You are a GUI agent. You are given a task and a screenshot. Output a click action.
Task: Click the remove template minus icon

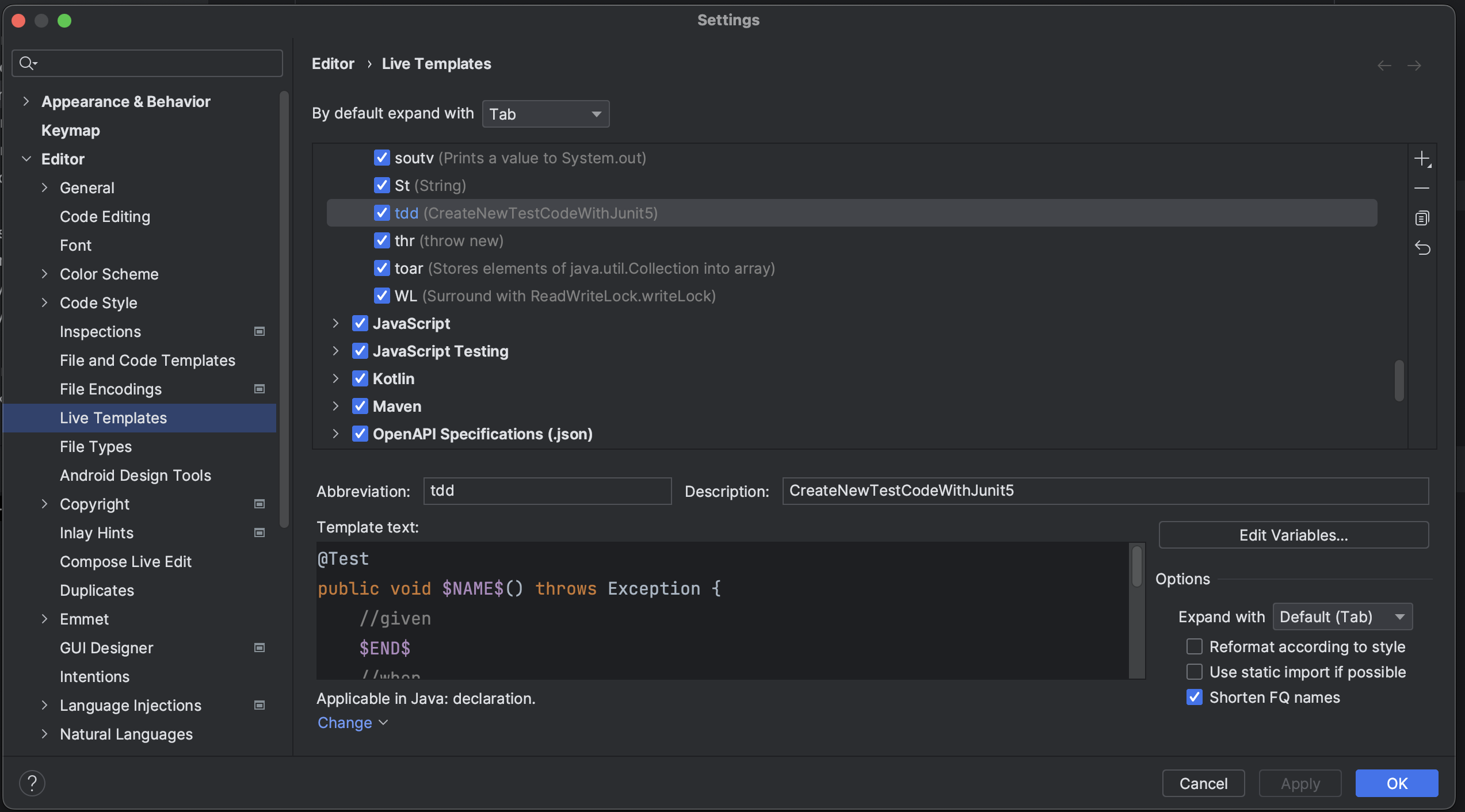[x=1422, y=188]
